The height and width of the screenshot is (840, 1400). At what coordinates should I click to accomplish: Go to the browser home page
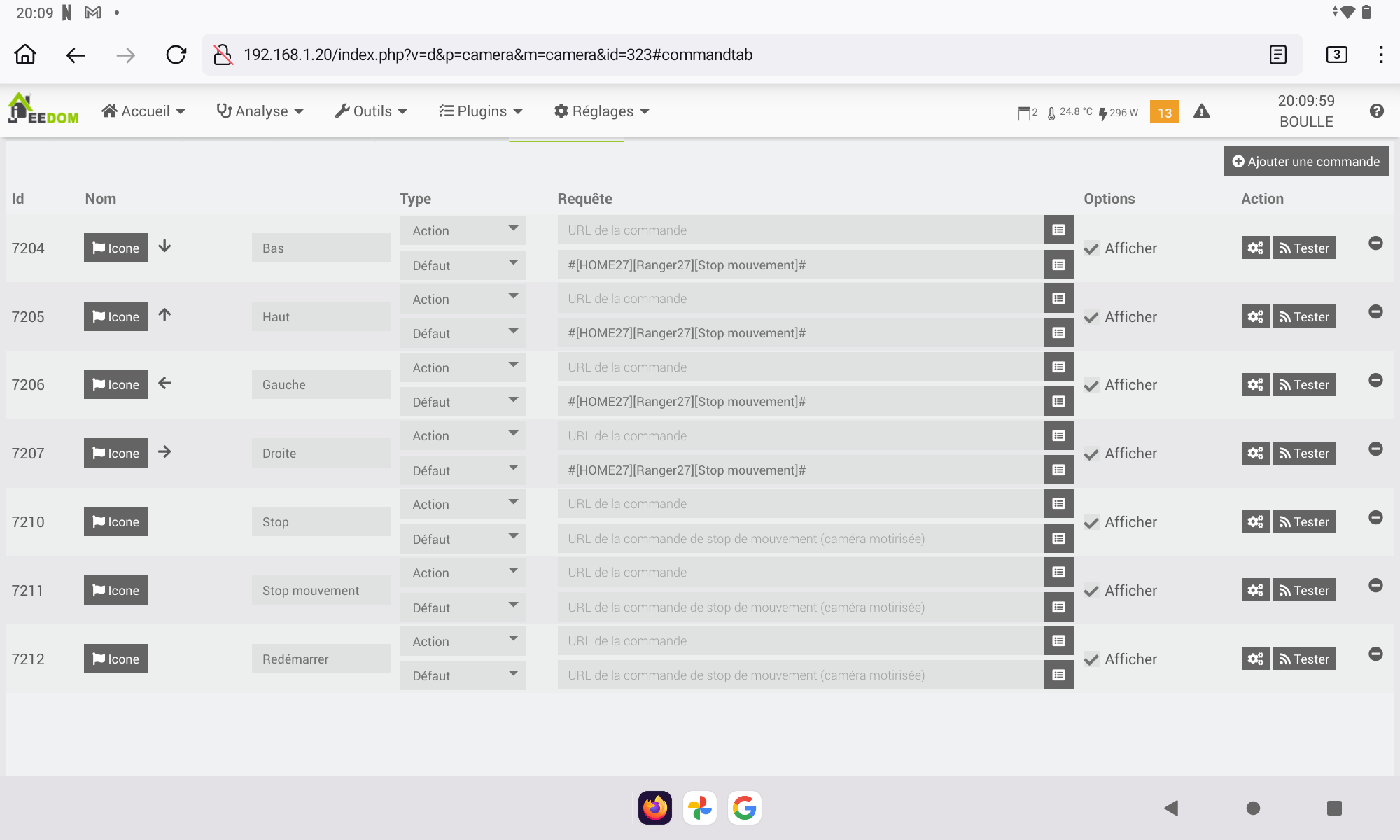pos(25,55)
